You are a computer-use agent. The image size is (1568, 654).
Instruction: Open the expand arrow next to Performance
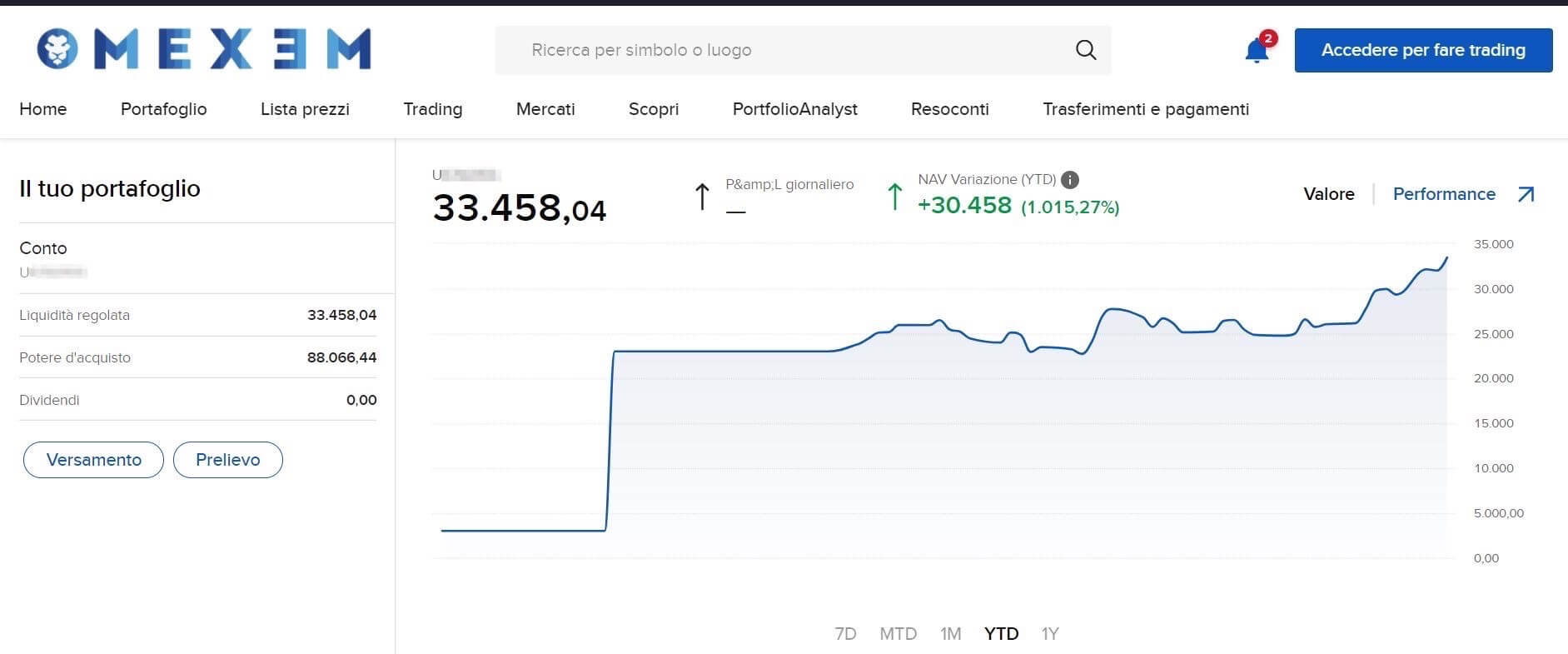point(1526,194)
